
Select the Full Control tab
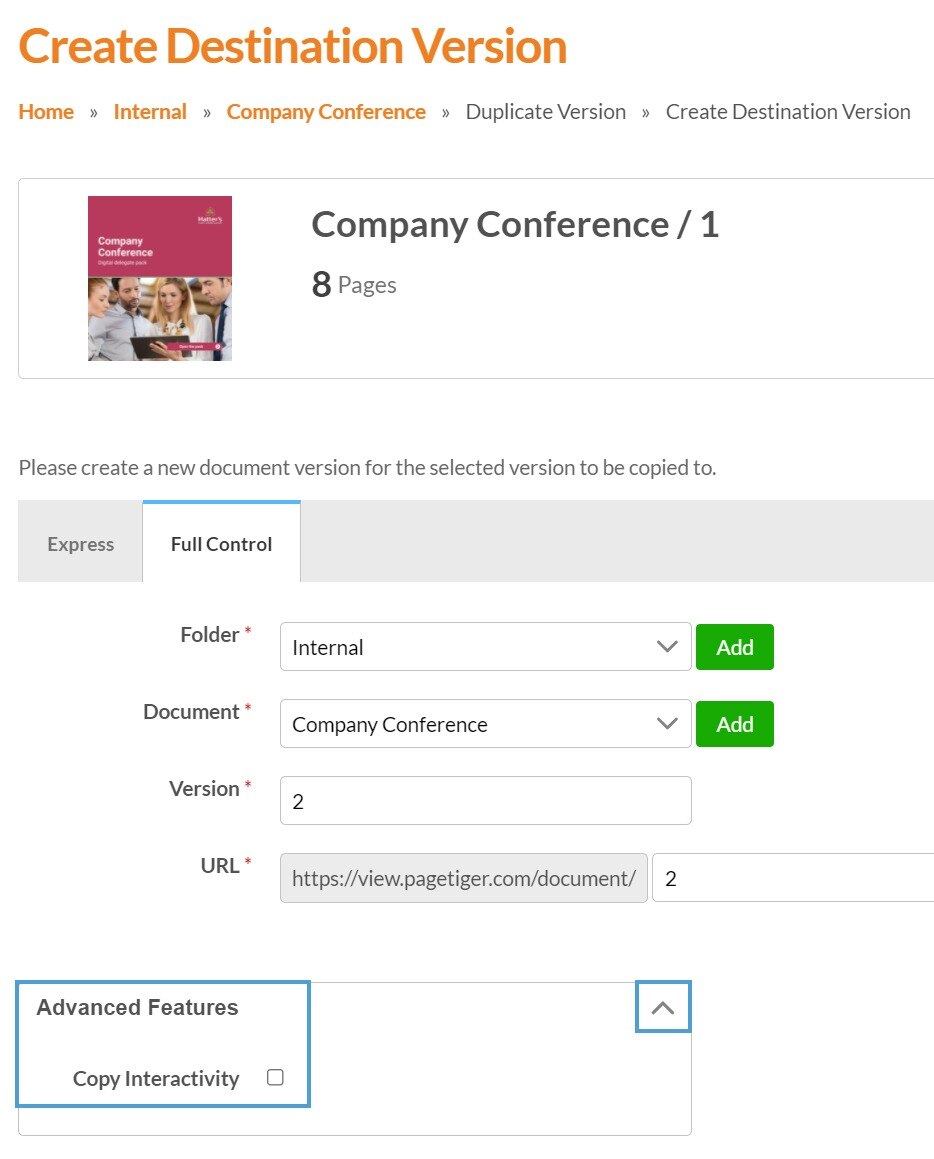[x=221, y=544]
